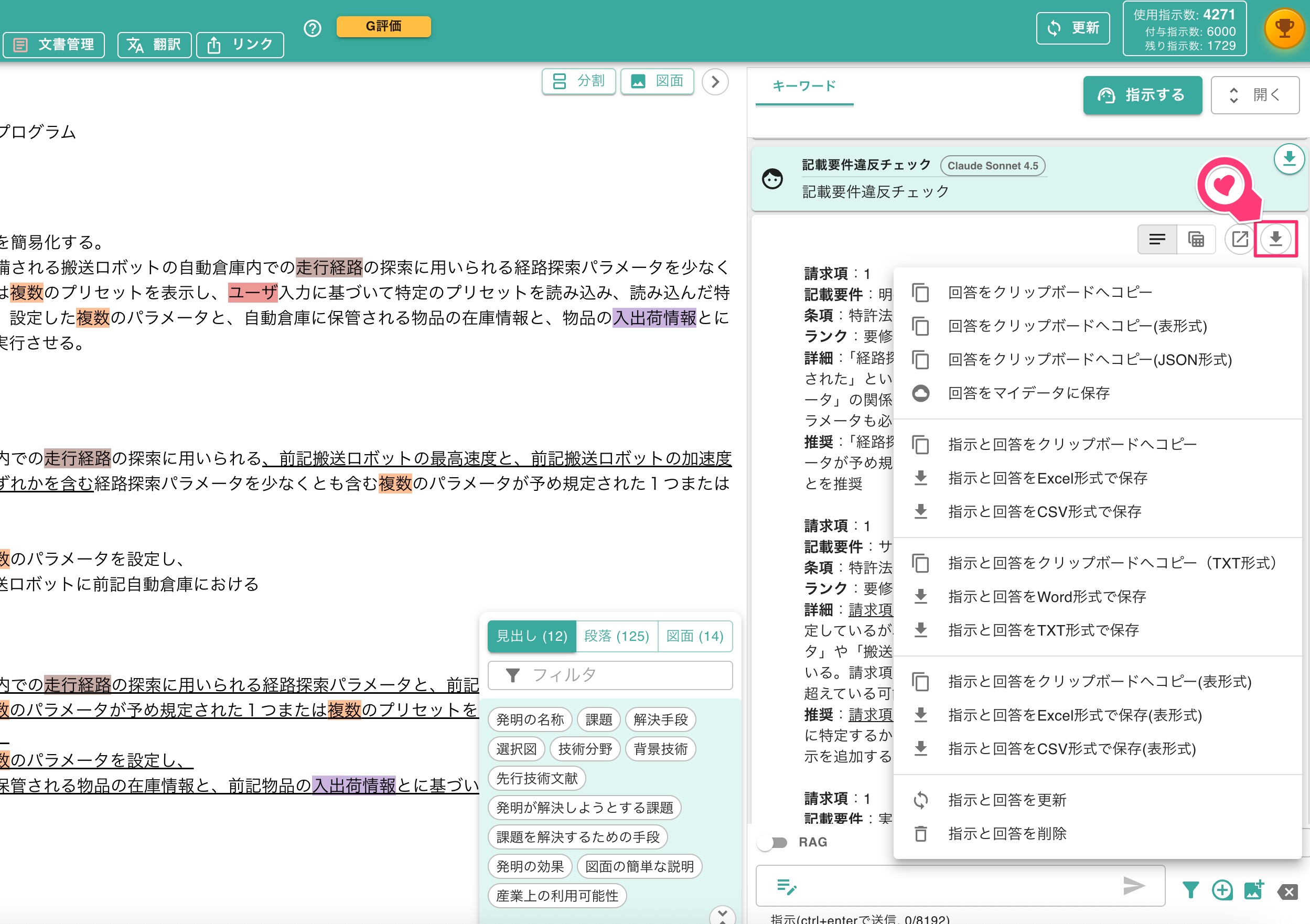This screenshot has height=924, width=1310.
Task: Click the 図面 drawing button
Action: click(657, 82)
